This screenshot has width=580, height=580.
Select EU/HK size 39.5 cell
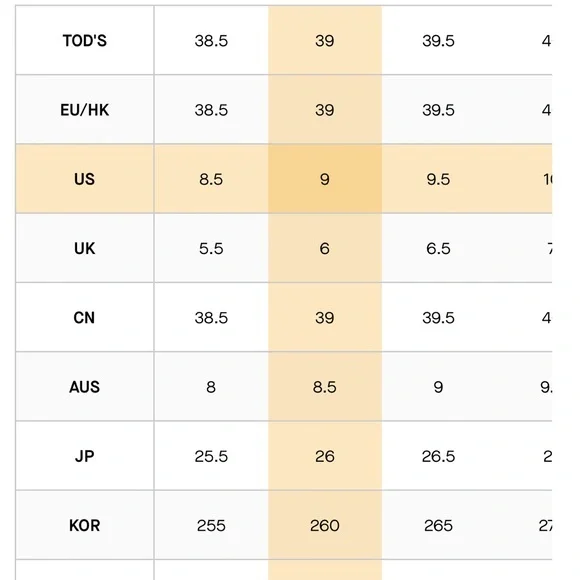click(x=438, y=110)
